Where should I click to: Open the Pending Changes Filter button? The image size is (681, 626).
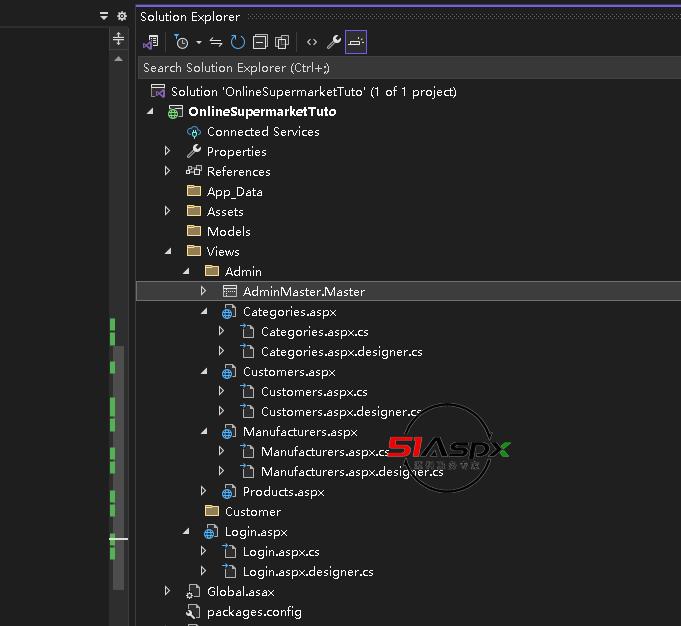182,42
